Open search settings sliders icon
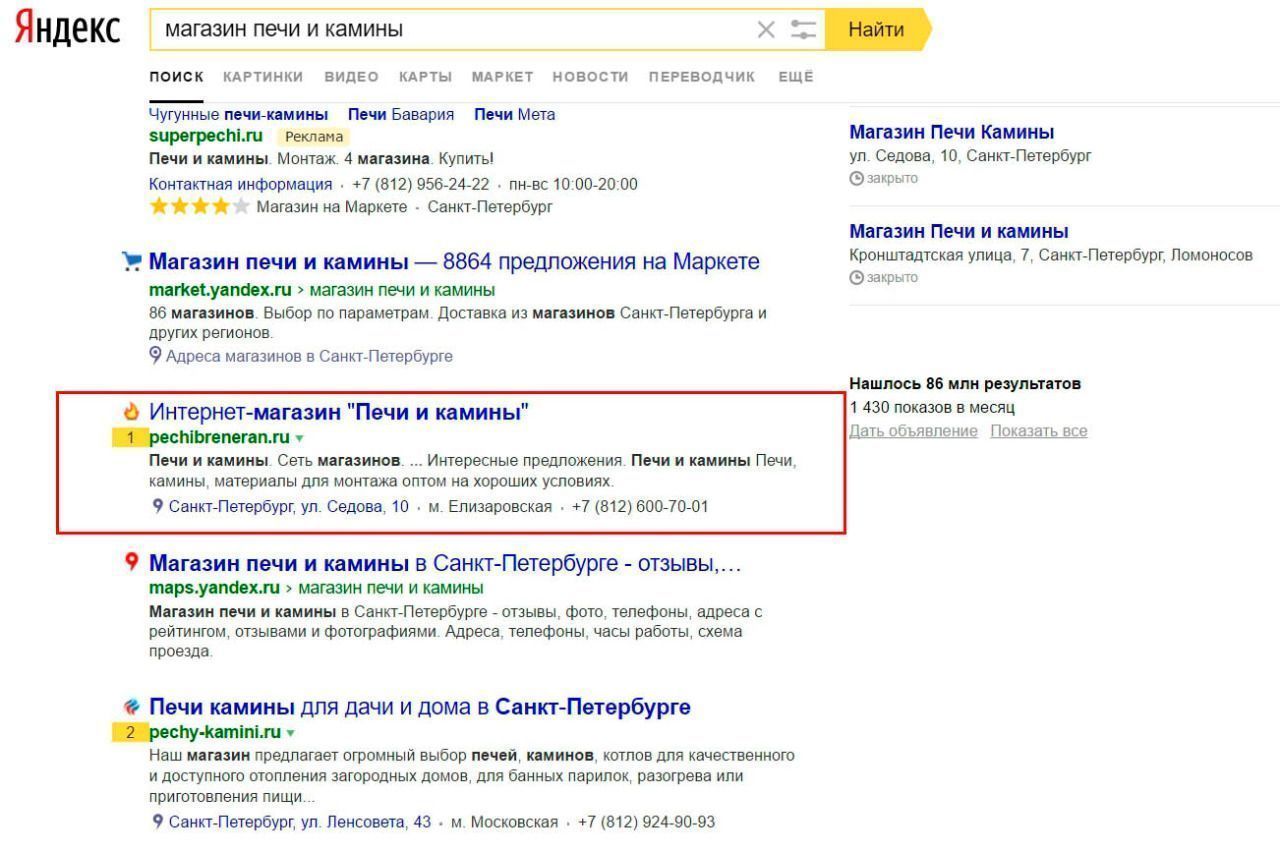Image resolution: width=1280 pixels, height=852 pixels. (803, 30)
